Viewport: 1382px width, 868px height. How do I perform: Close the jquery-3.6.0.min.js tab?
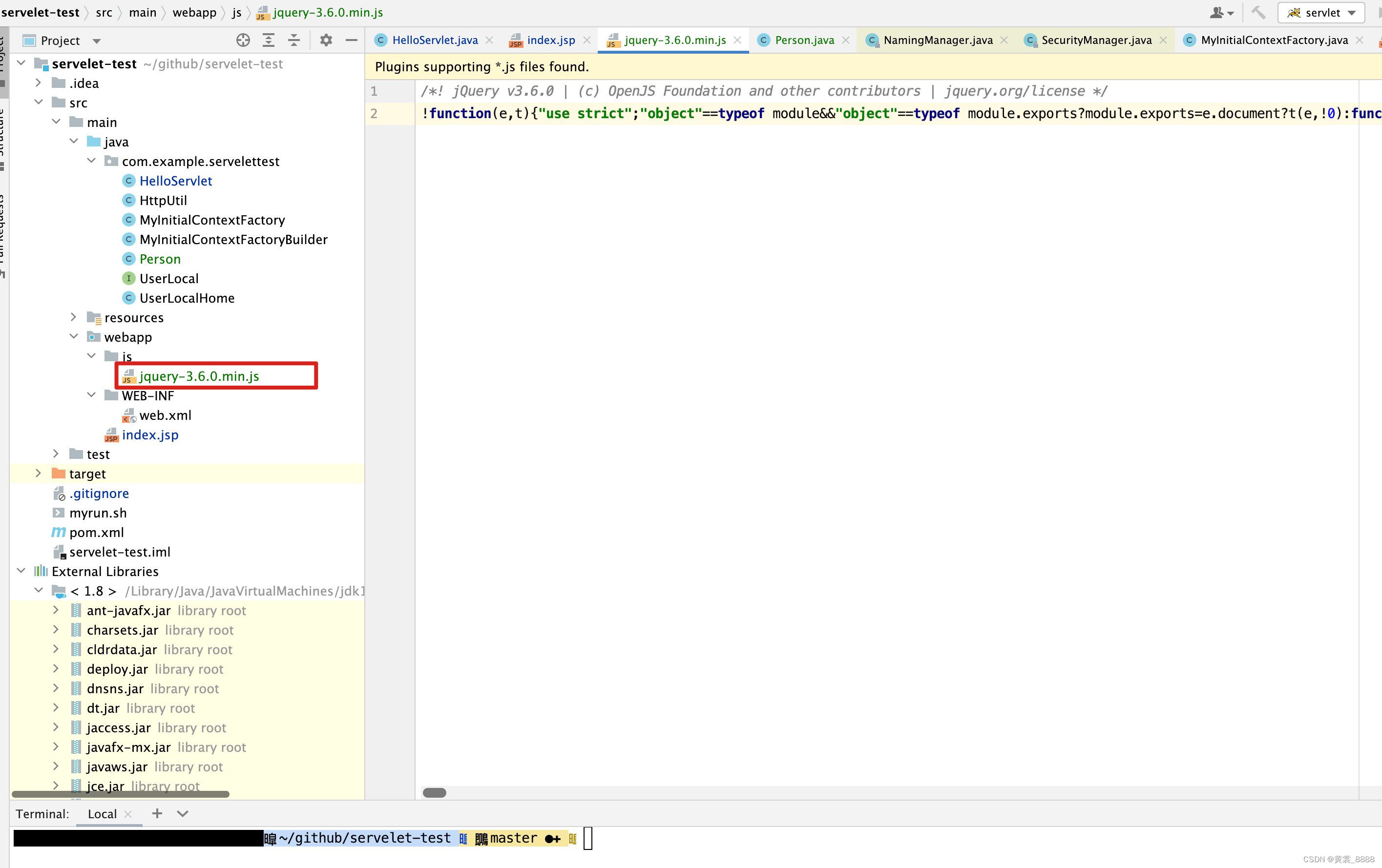[x=737, y=40]
